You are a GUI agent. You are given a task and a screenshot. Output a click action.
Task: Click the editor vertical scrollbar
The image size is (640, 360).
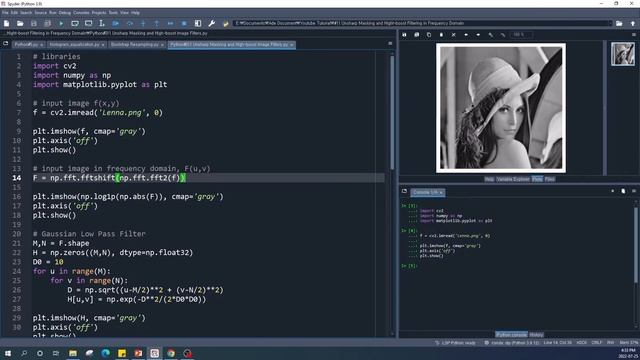[392, 112]
